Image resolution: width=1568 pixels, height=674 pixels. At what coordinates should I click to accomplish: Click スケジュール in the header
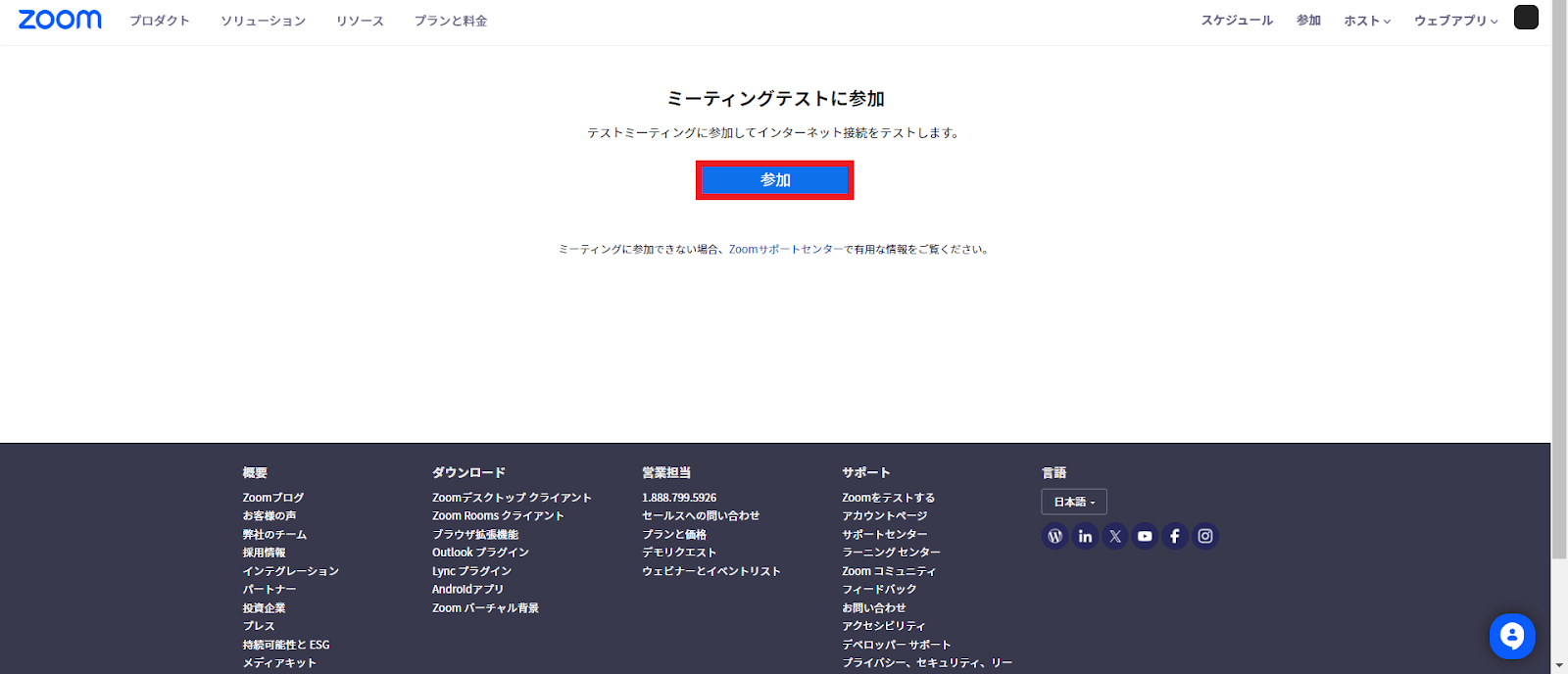click(x=1237, y=21)
